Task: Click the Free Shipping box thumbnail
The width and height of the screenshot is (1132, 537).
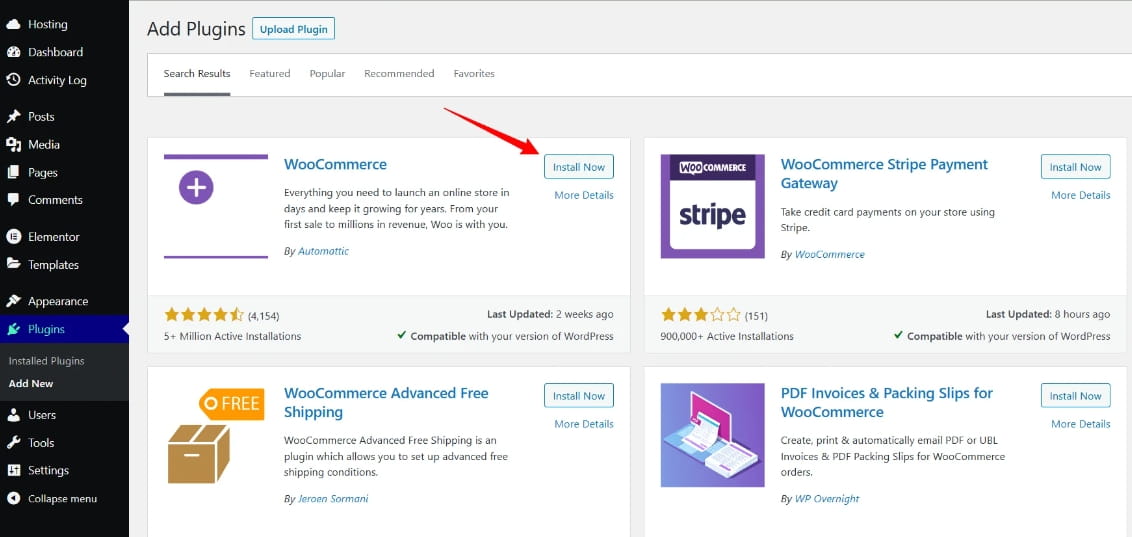Action: coord(216,435)
